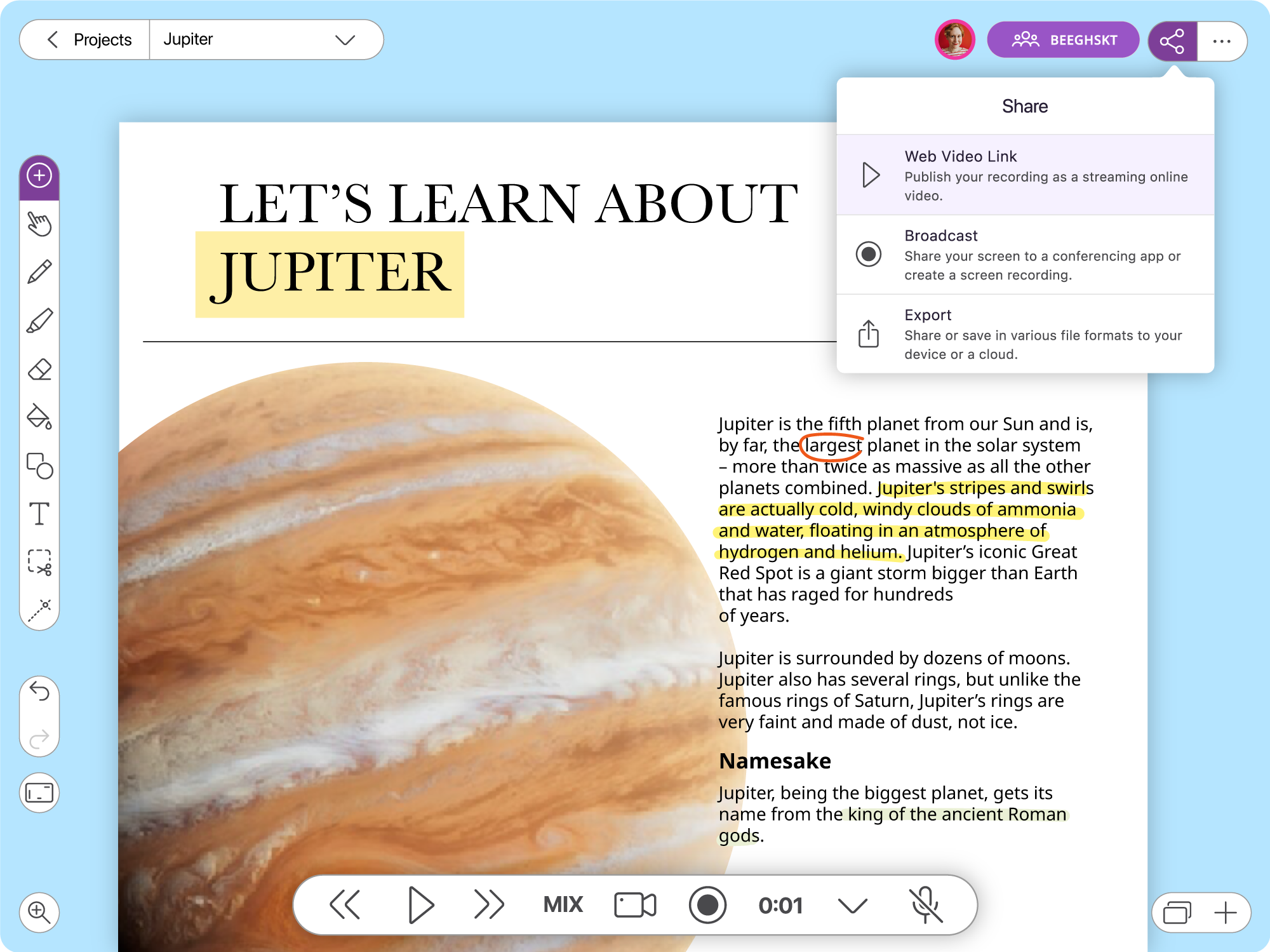
Task: Click the redo arrow
Action: coord(39,739)
